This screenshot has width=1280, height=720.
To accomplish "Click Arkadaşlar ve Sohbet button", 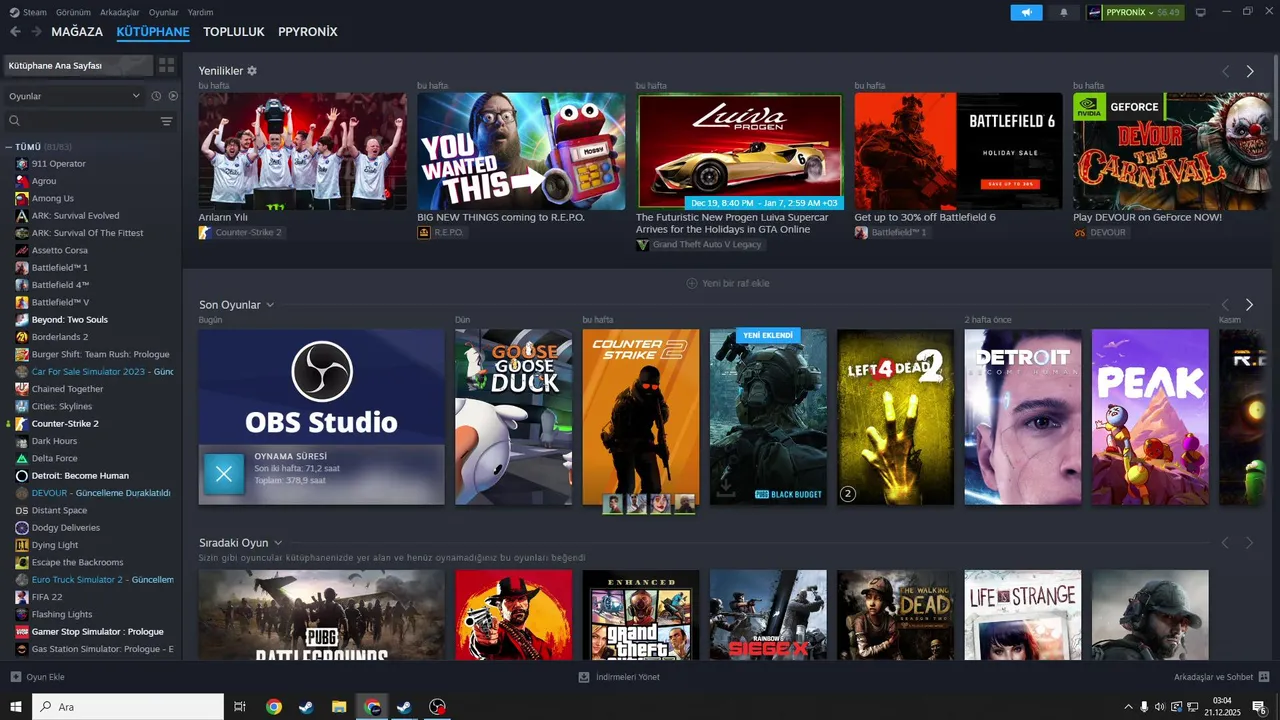I will pos(1222,677).
